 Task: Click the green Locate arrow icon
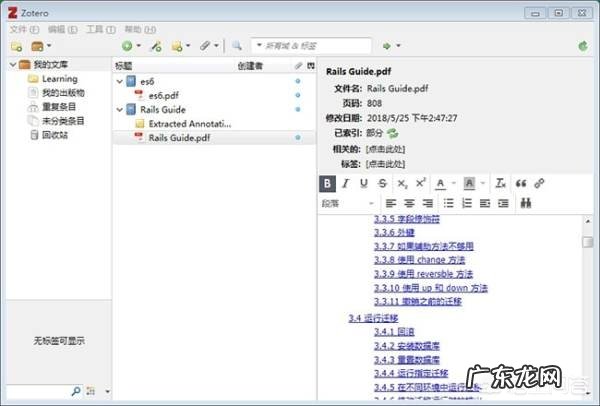tap(387, 46)
